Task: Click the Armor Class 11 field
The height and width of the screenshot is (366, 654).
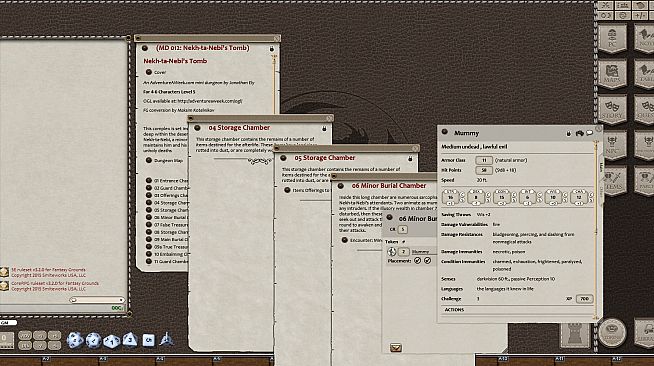Action: (x=484, y=160)
